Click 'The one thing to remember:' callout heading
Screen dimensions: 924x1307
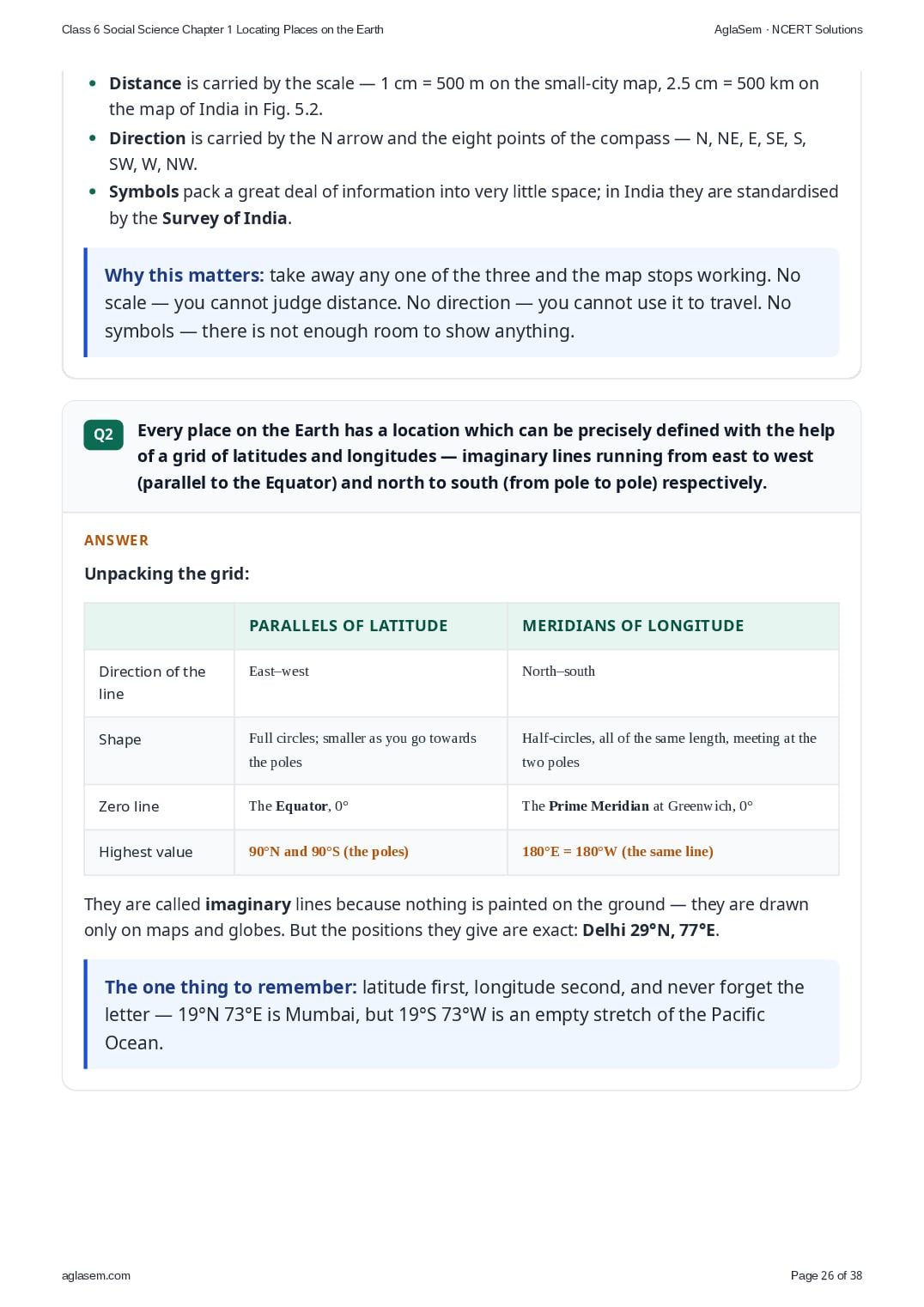point(230,988)
